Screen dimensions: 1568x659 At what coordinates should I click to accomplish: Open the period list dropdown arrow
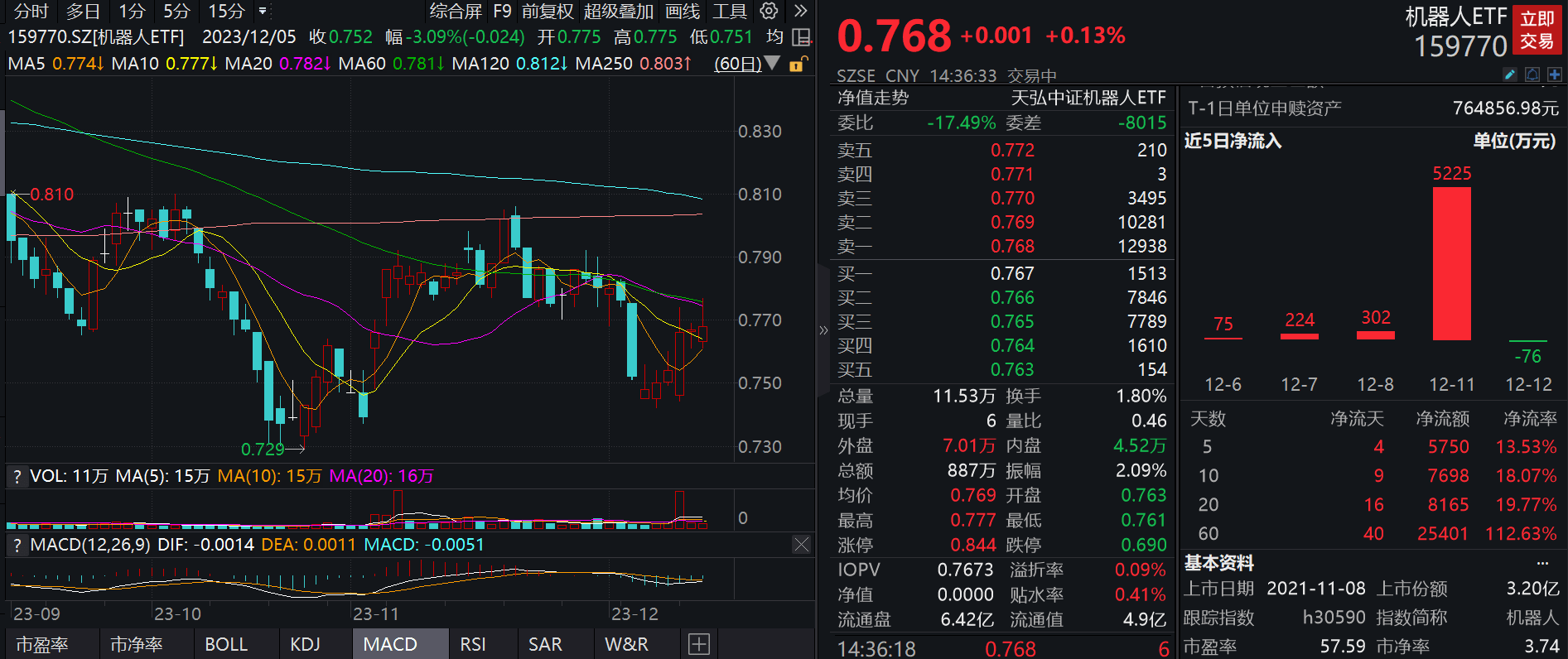coord(263,12)
